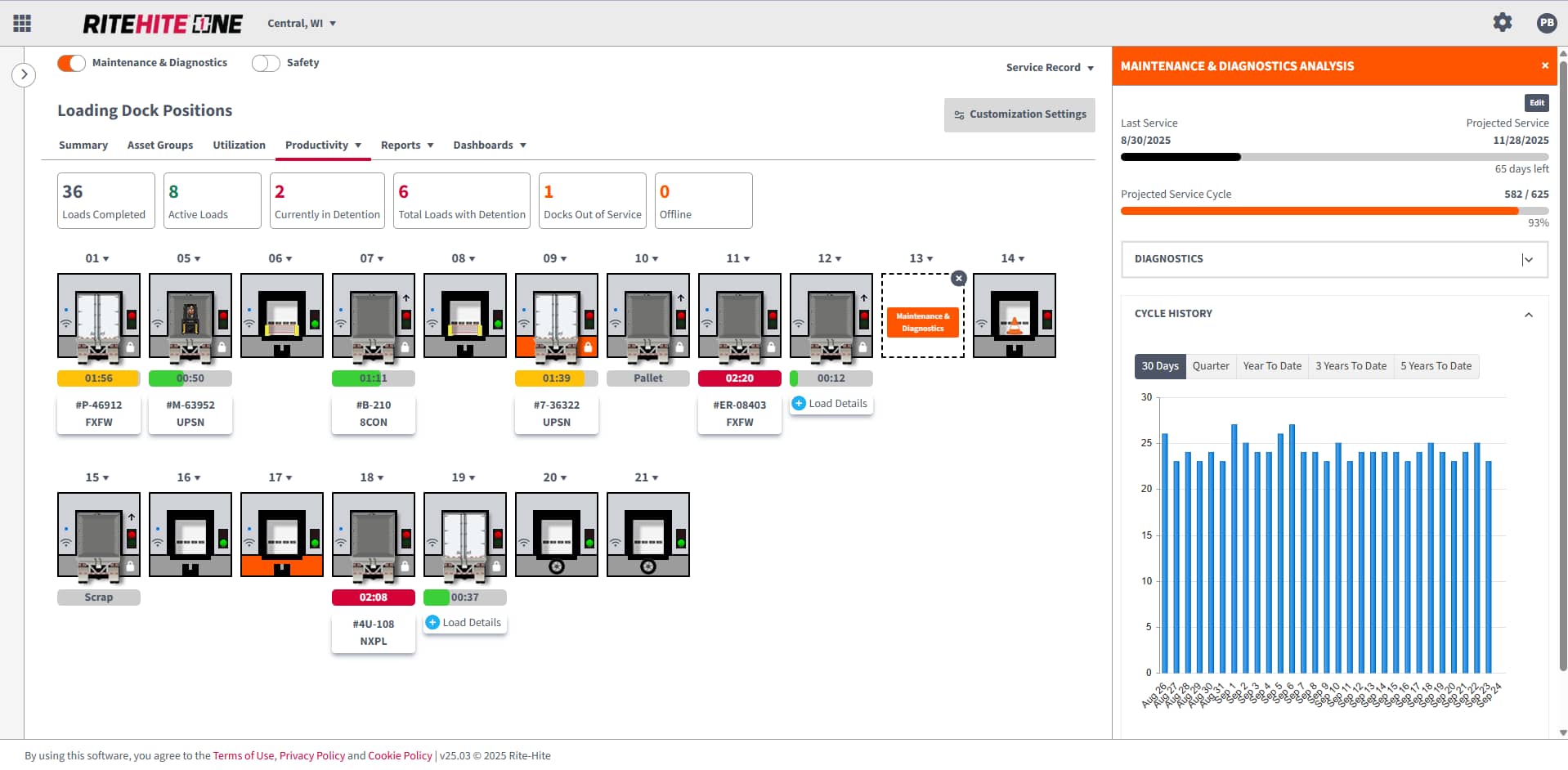Open the Privacy Policy link
The image size is (1568, 770).
coord(312,756)
